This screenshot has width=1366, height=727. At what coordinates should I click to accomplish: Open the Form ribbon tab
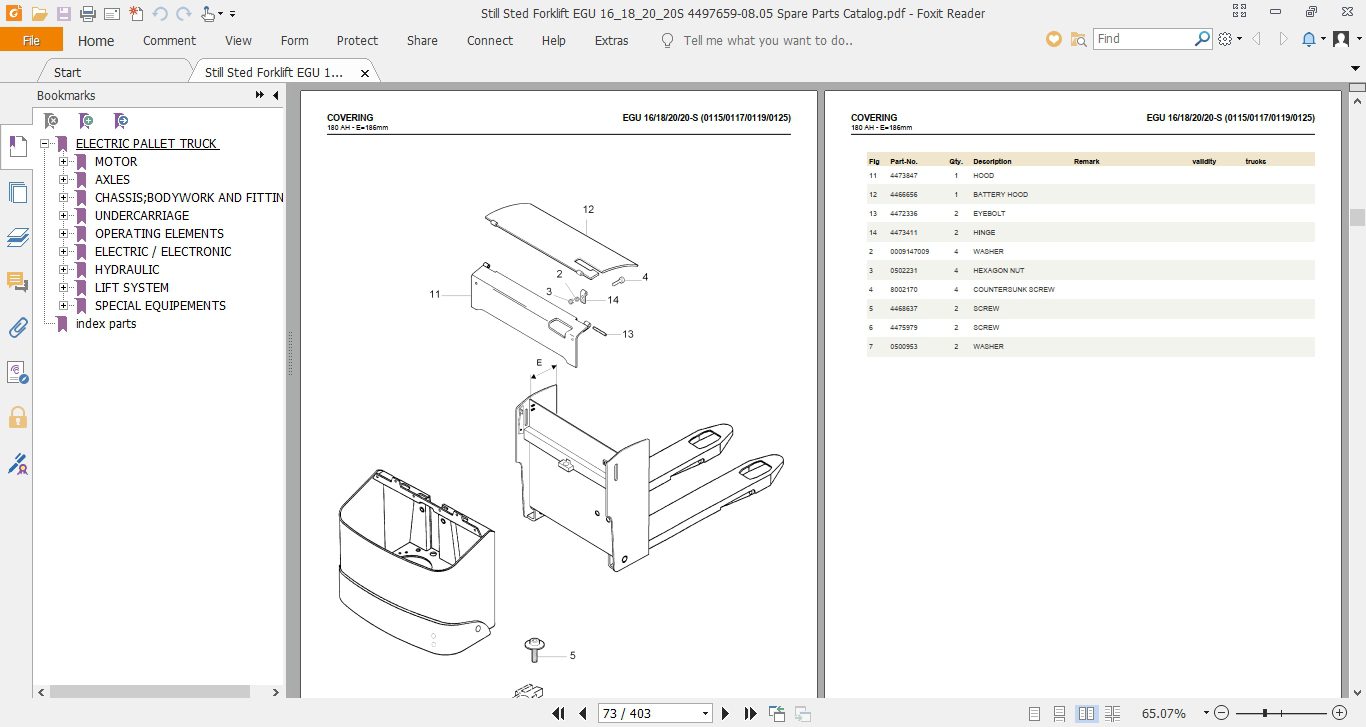click(x=294, y=41)
